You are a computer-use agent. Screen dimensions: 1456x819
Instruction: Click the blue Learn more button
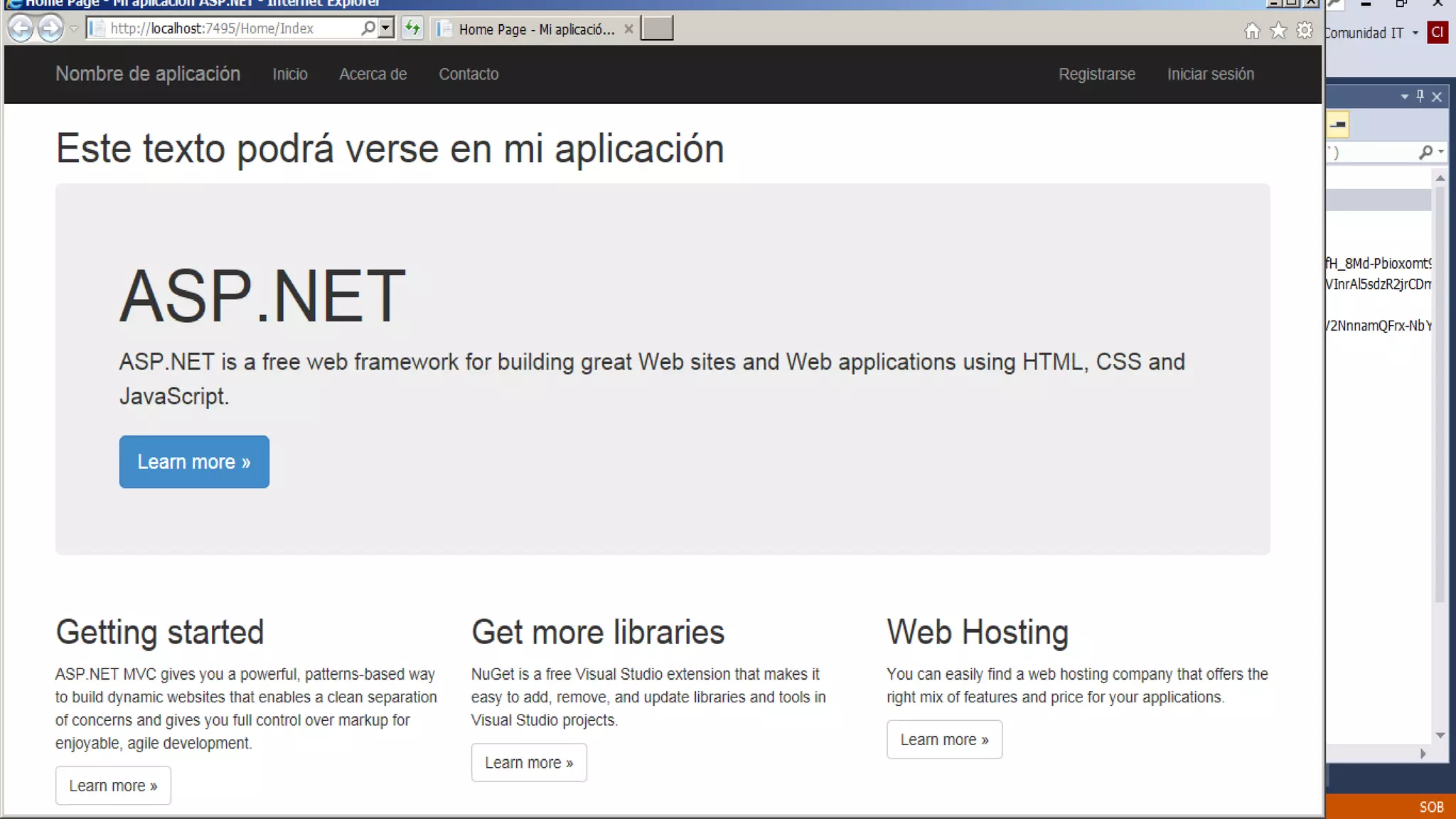point(194,462)
